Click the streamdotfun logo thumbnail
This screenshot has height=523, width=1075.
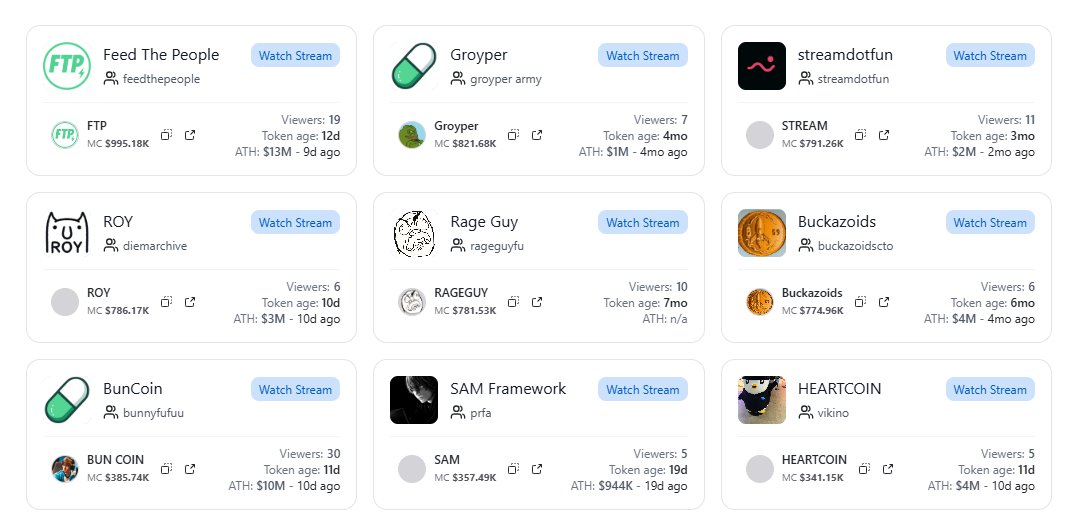point(762,66)
